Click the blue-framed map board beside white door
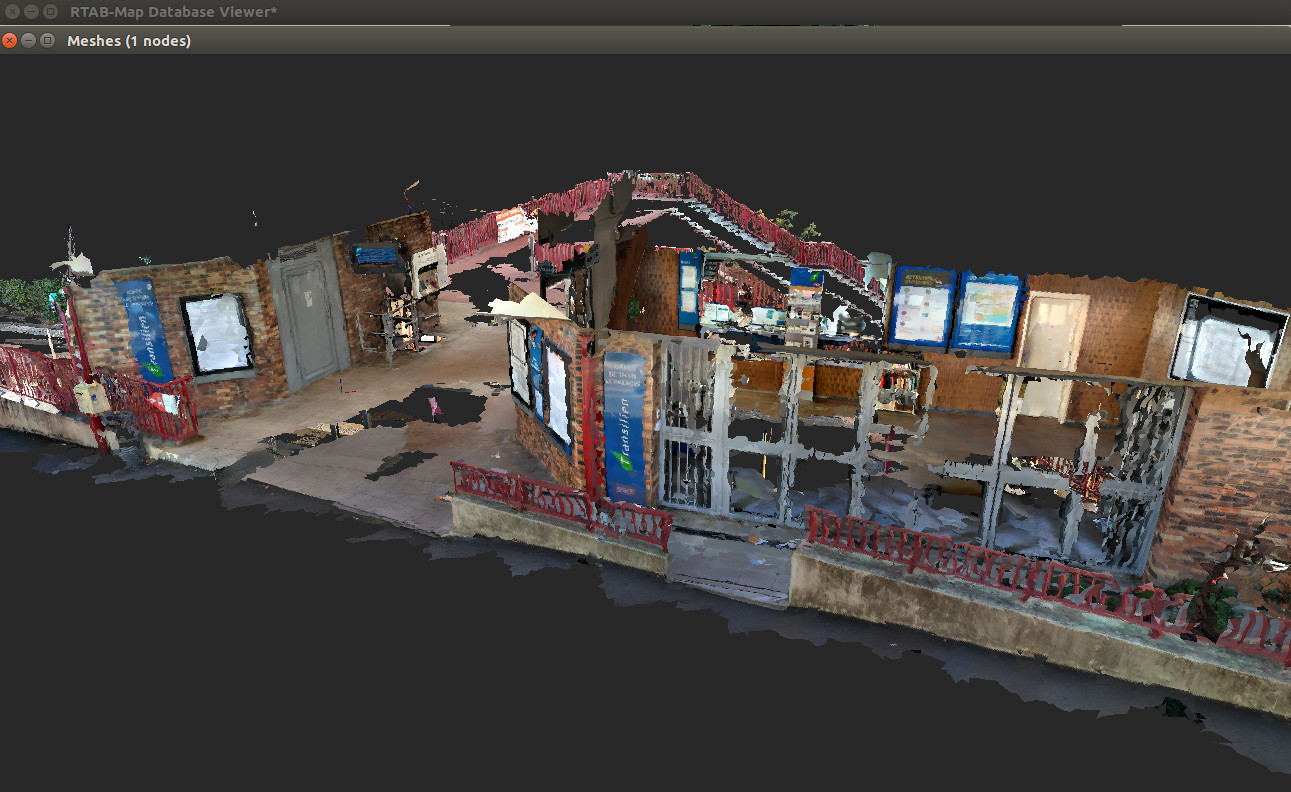Image resolution: width=1291 pixels, height=792 pixels. pos(989,313)
